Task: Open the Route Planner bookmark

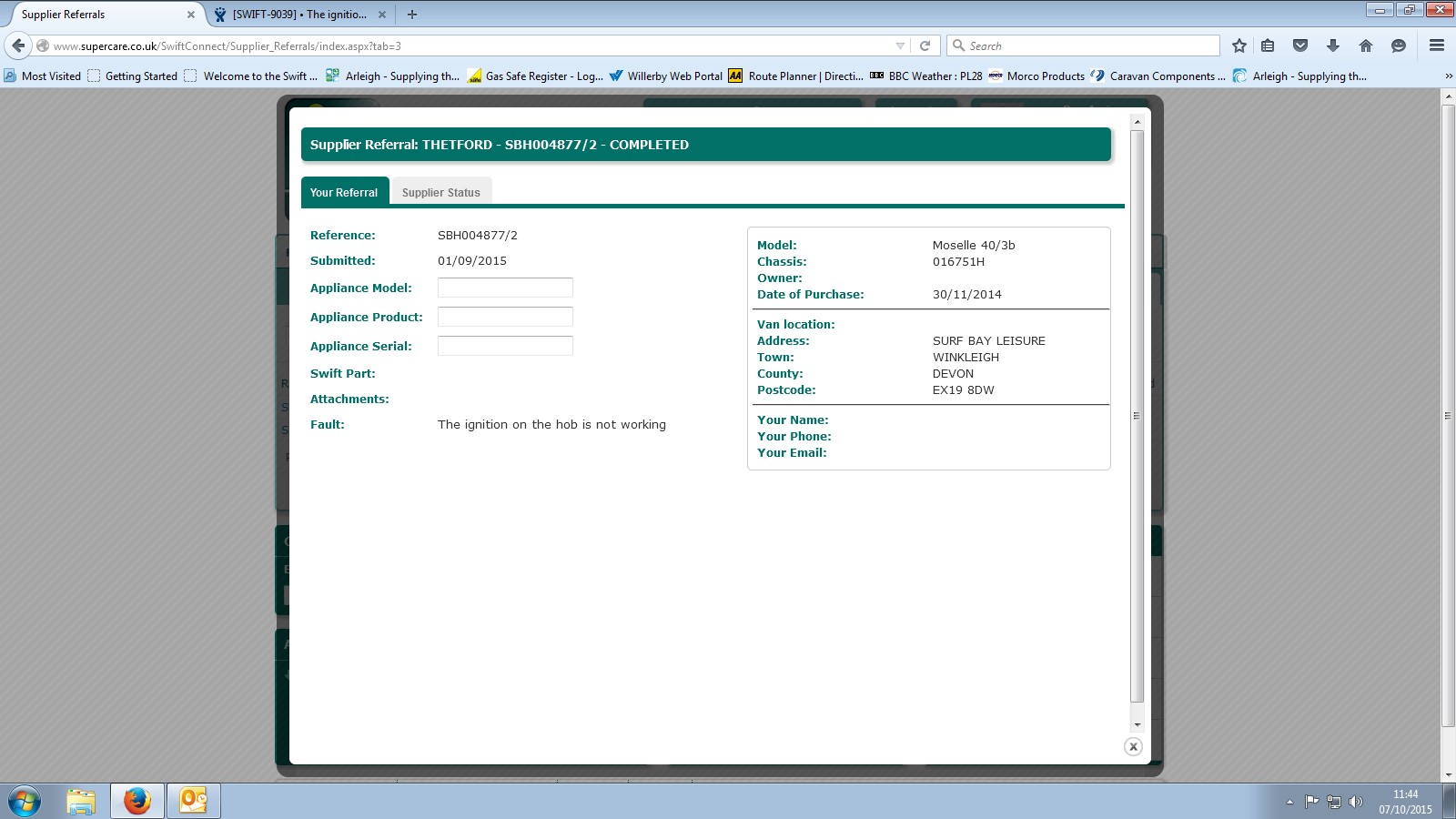Action: coord(795,76)
